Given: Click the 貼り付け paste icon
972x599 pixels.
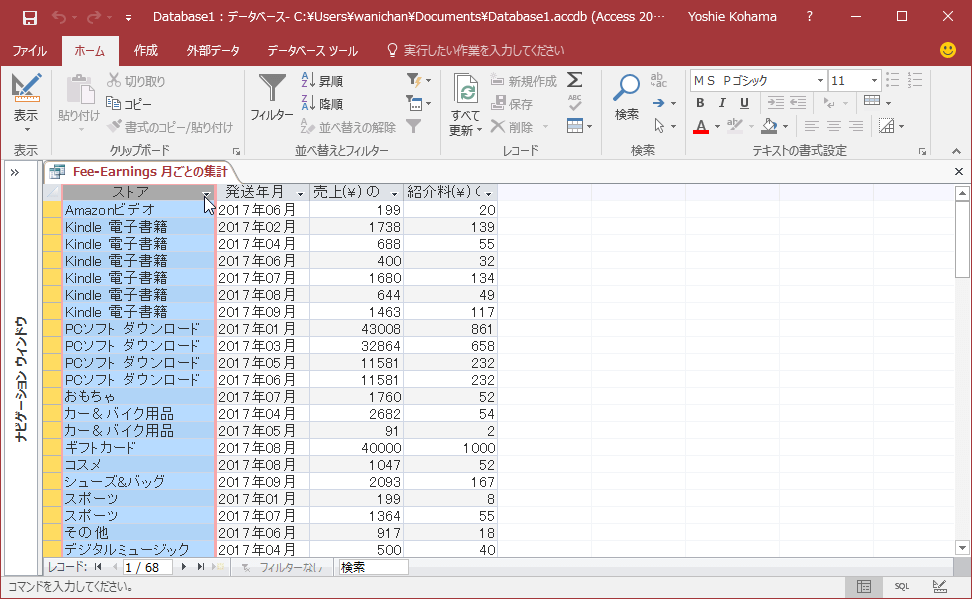Looking at the screenshot, I should [x=80, y=89].
